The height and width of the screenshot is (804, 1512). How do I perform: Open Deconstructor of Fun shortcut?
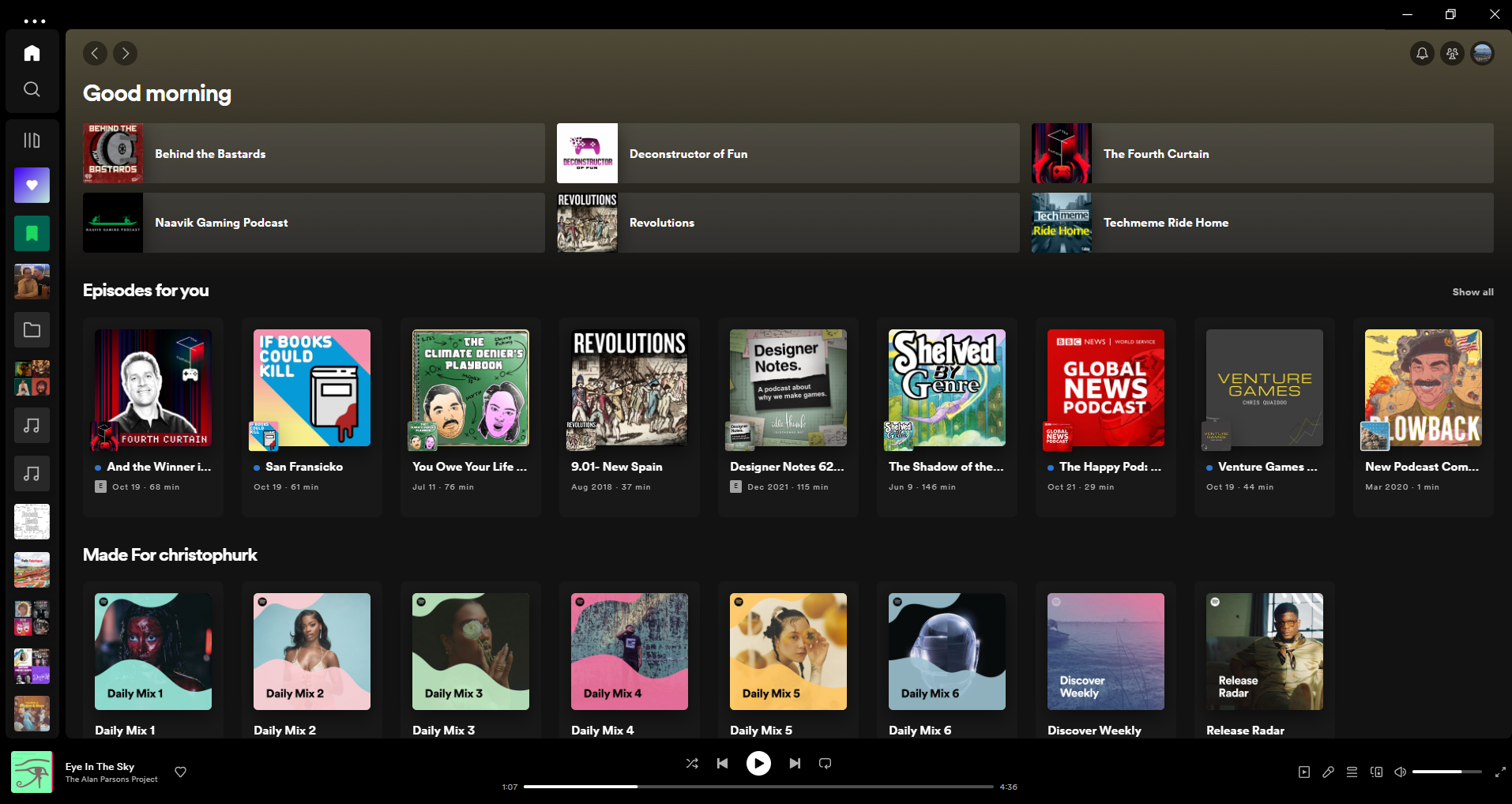coord(788,153)
